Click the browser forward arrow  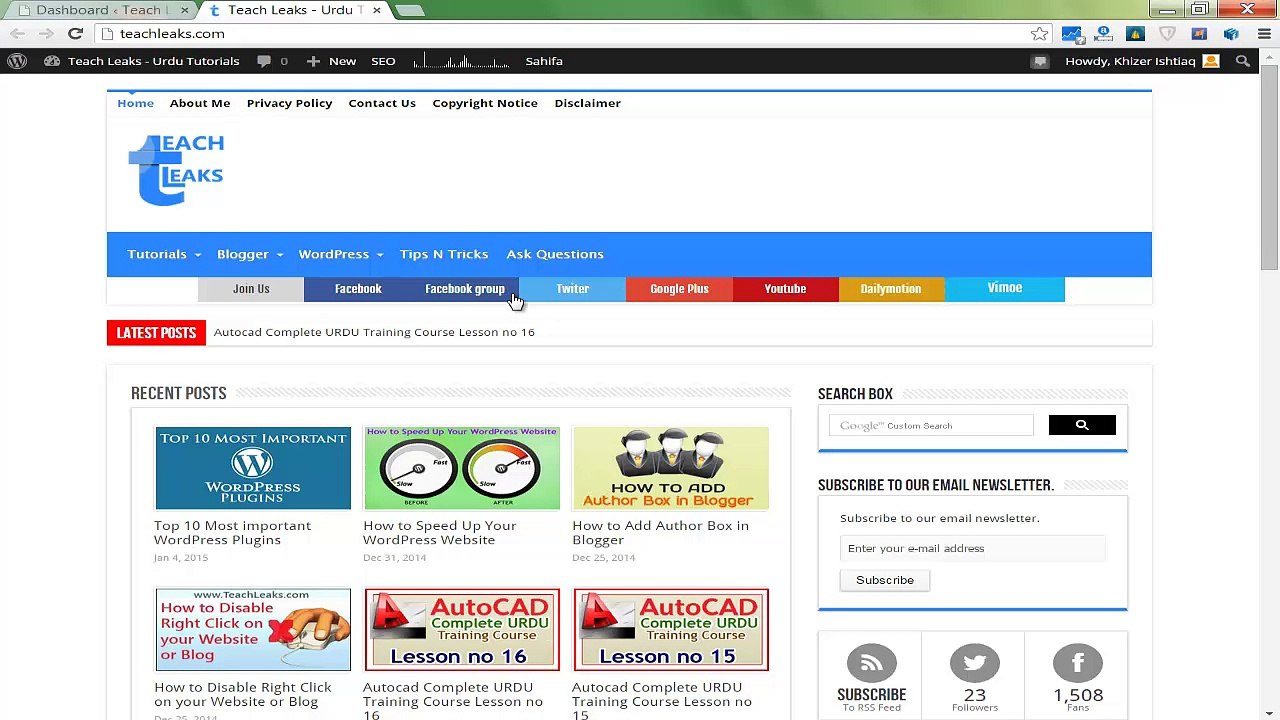click(46, 34)
